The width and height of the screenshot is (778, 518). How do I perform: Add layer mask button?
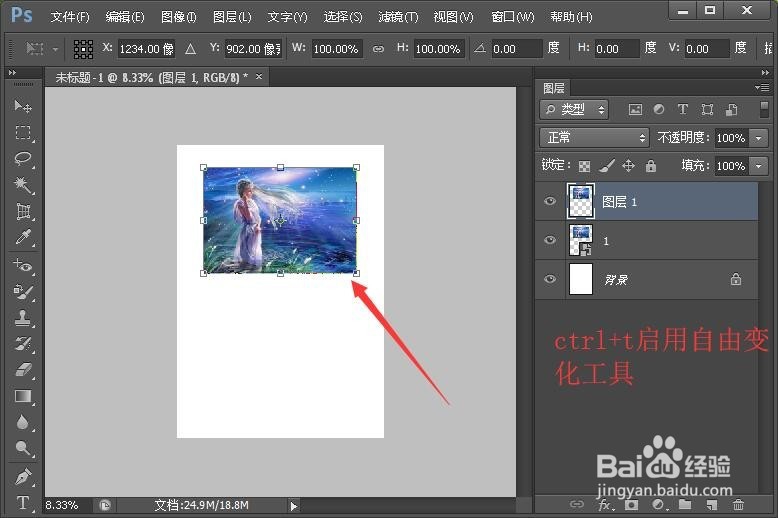coord(632,505)
